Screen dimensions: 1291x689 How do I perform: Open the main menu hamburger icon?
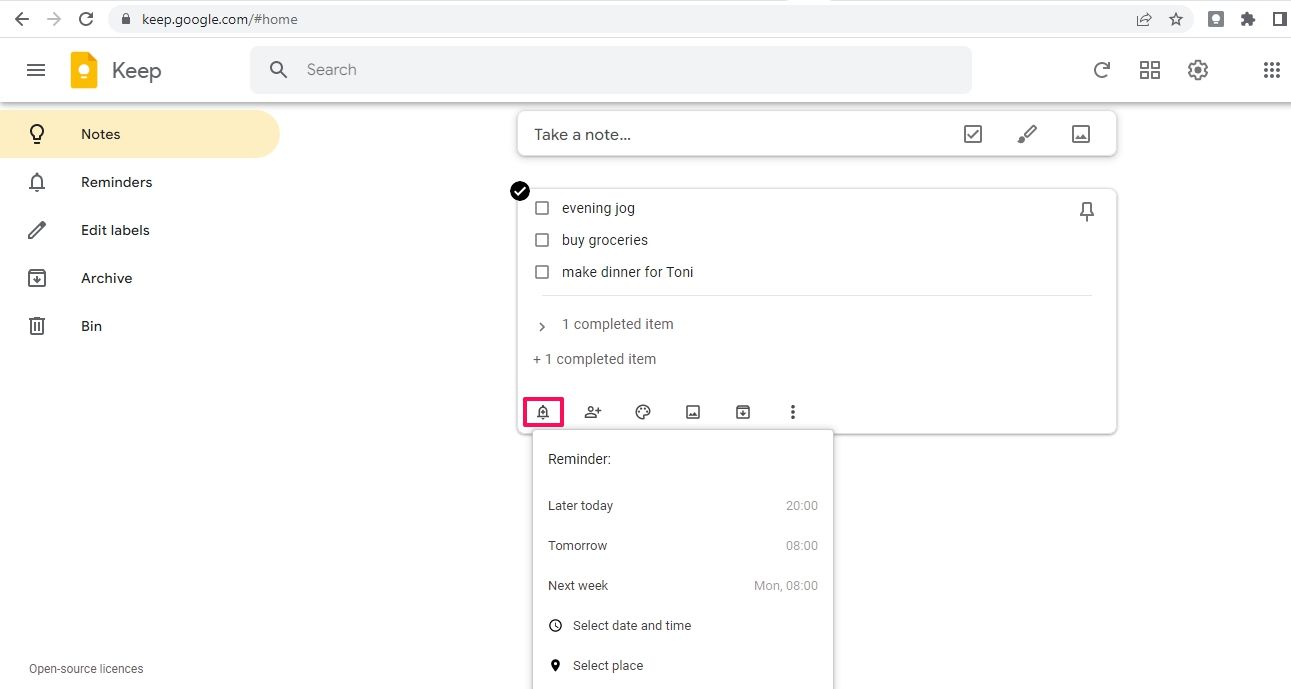coord(36,70)
